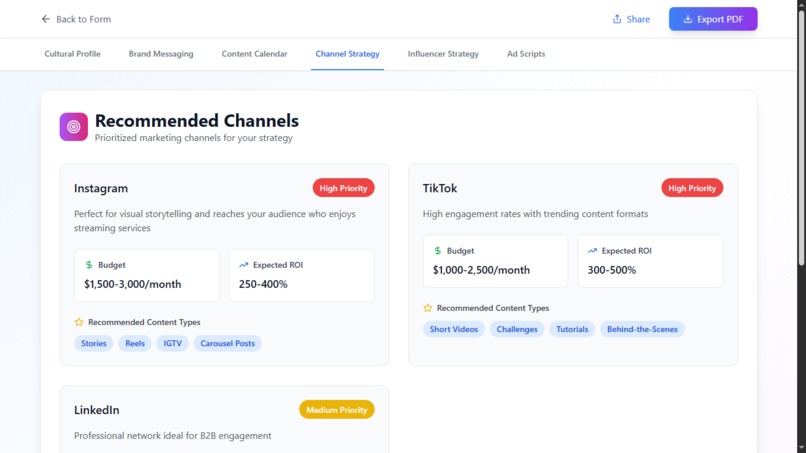Click LinkedIn Medium Priority badge
806x453 pixels.
[337, 410]
